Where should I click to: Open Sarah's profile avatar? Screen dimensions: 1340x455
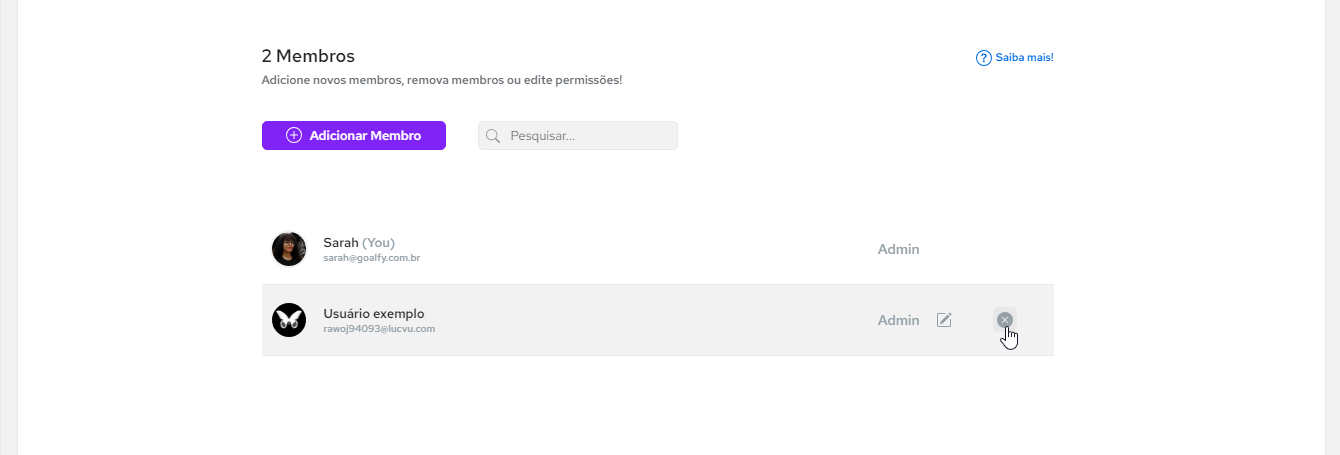click(289, 249)
